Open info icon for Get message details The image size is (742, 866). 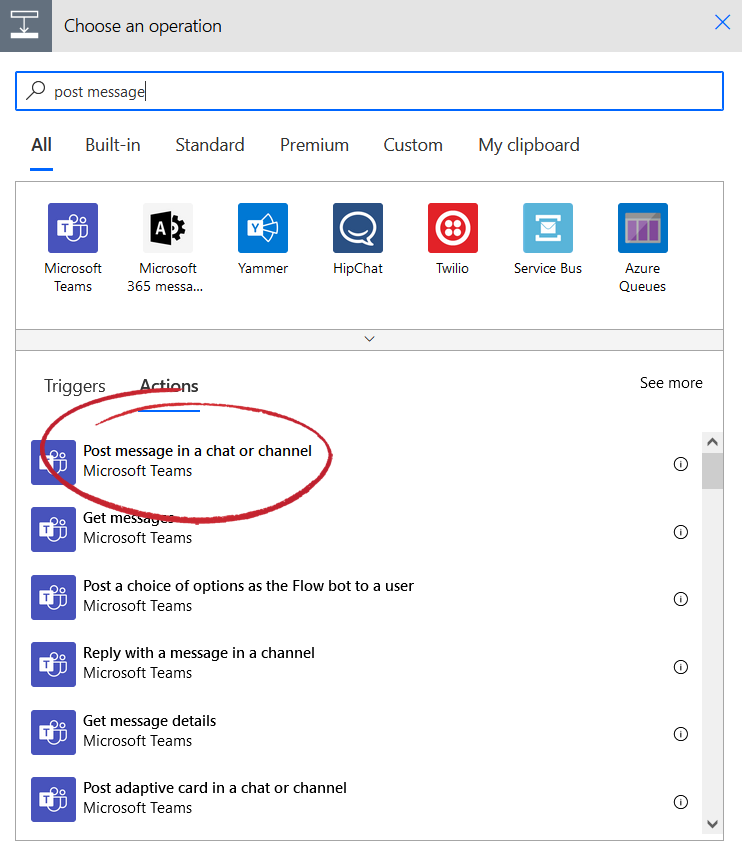point(681,734)
